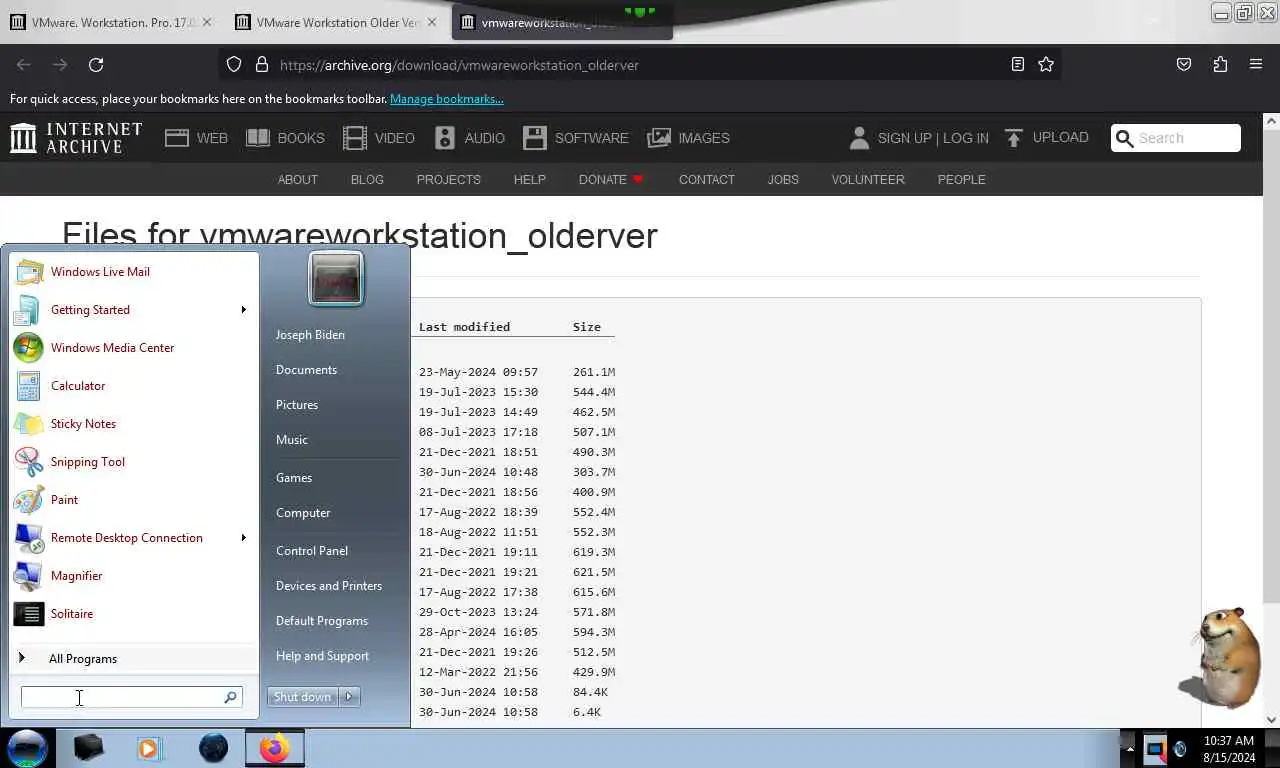Open Control Panel from Start menu

tap(312, 551)
